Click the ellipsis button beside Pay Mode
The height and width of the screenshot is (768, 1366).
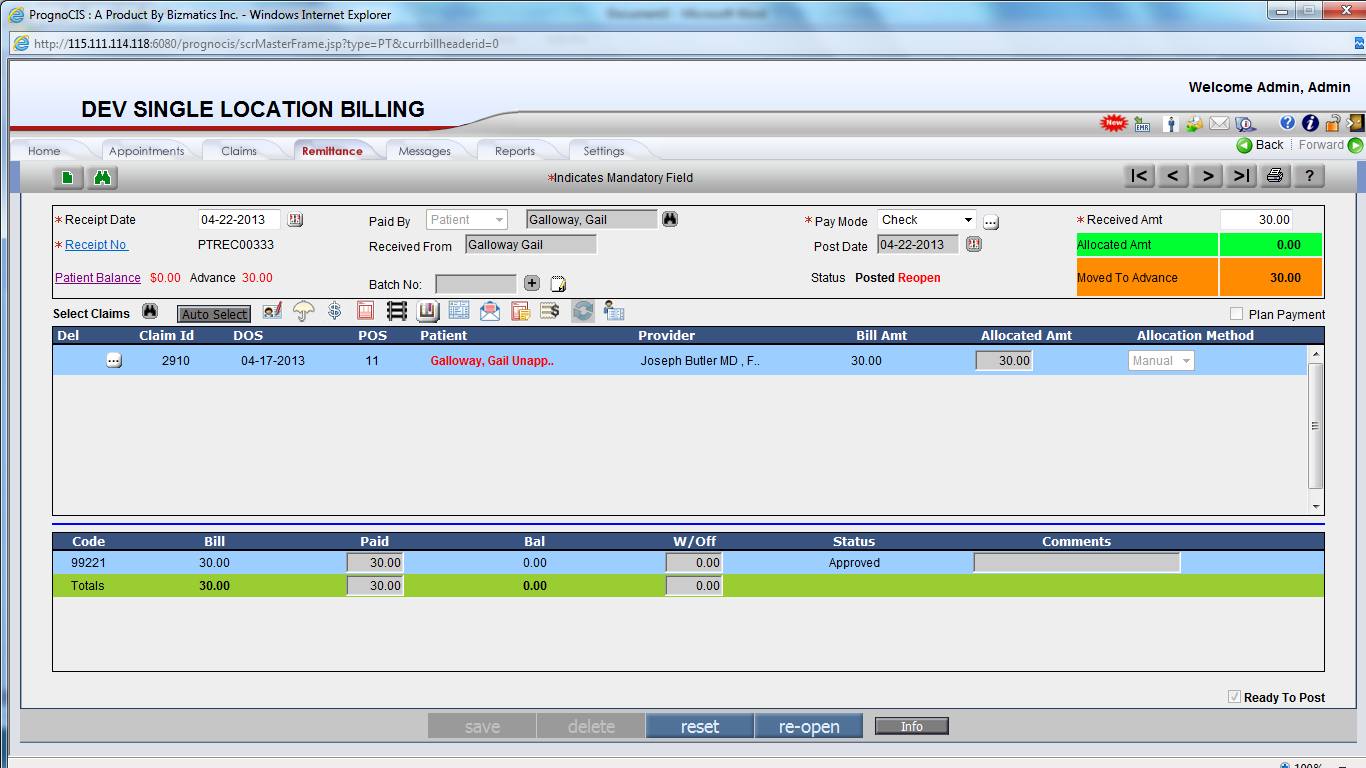click(991, 221)
